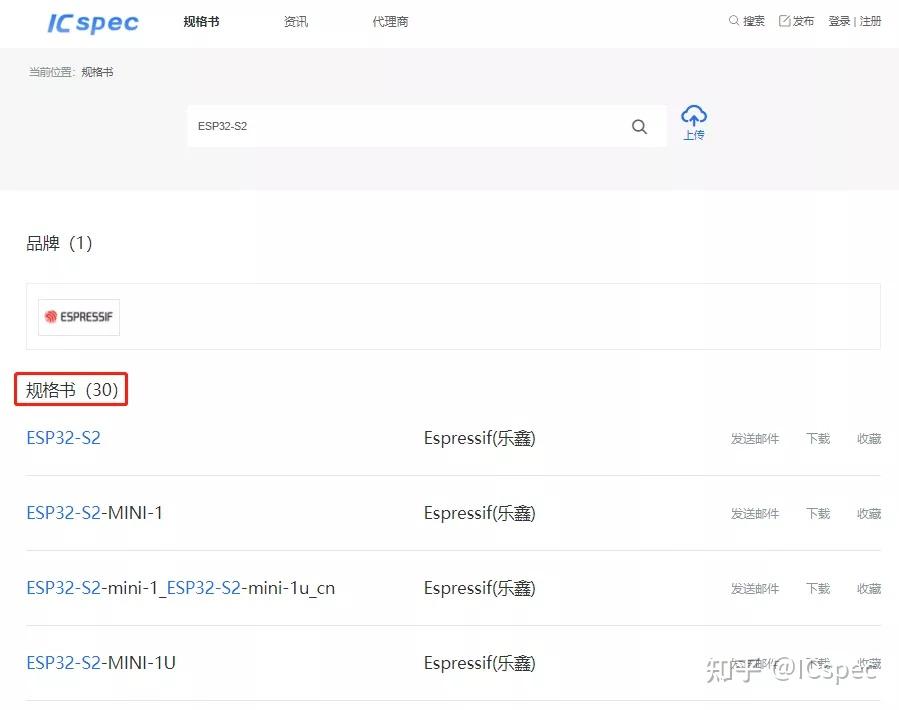Click 收藏 to favorite ESP32-S2-MINI-1
The height and width of the screenshot is (710, 899).
[868, 513]
